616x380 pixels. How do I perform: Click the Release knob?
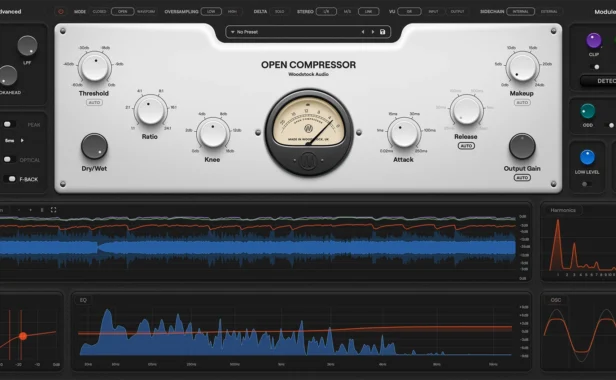[x=466, y=110]
